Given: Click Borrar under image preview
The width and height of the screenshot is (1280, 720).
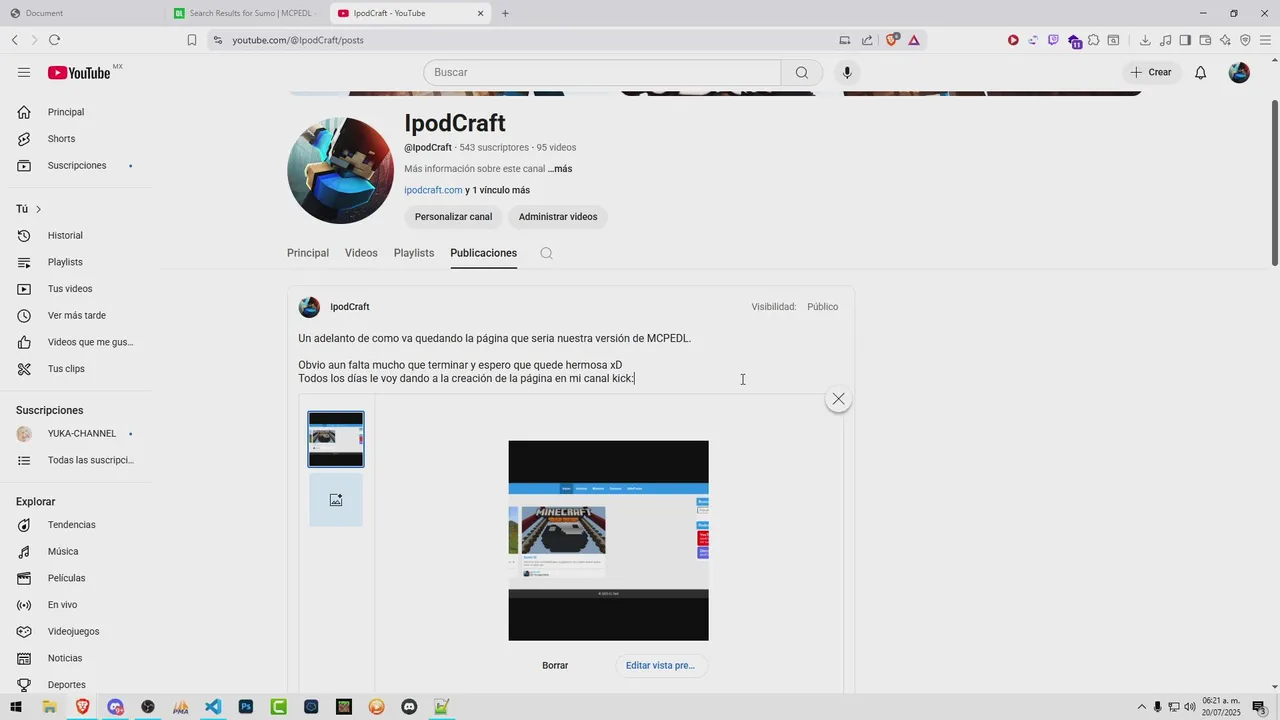Looking at the screenshot, I should pyautogui.click(x=555, y=665).
